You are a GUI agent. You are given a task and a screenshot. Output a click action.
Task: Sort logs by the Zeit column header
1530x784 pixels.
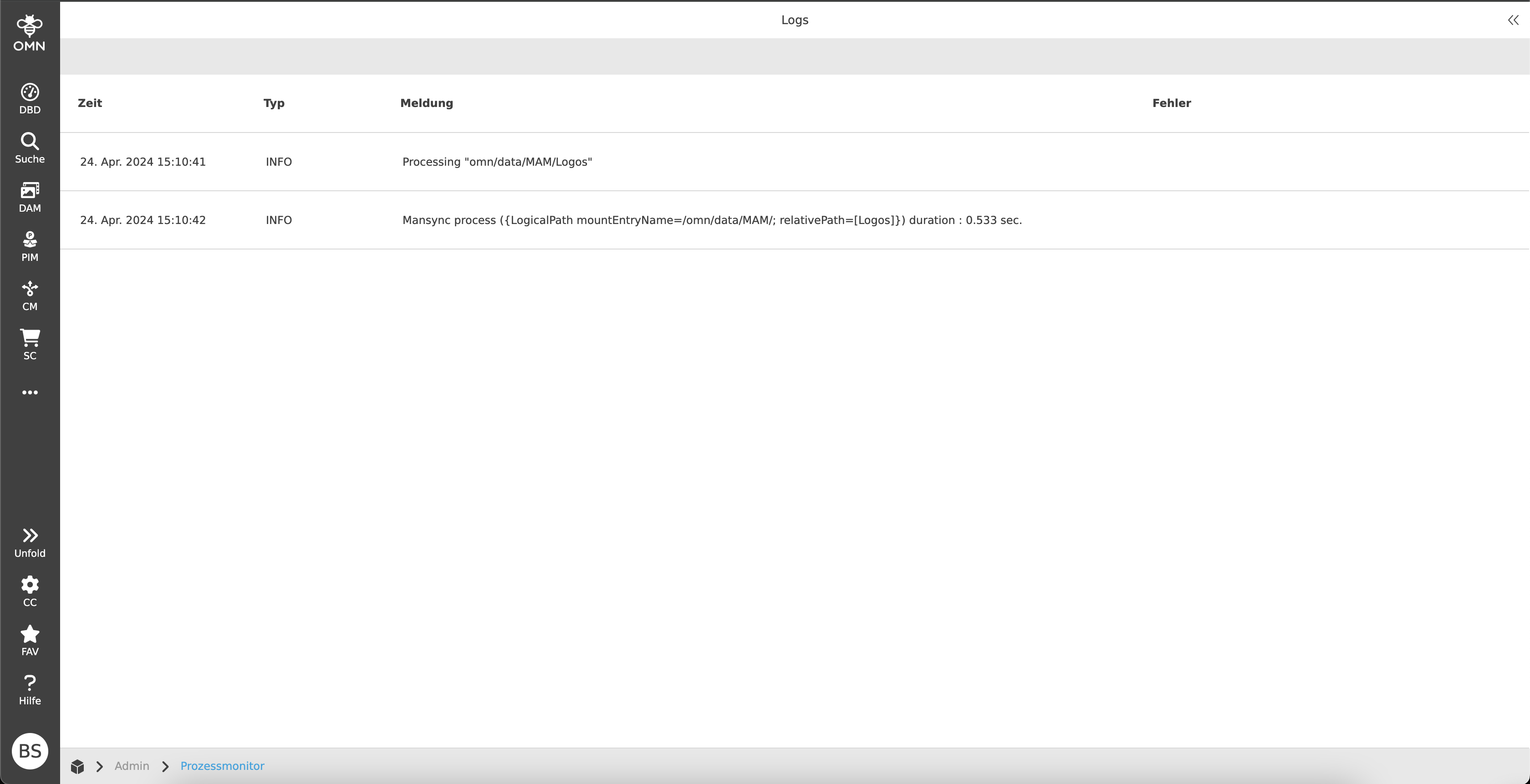point(90,102)
